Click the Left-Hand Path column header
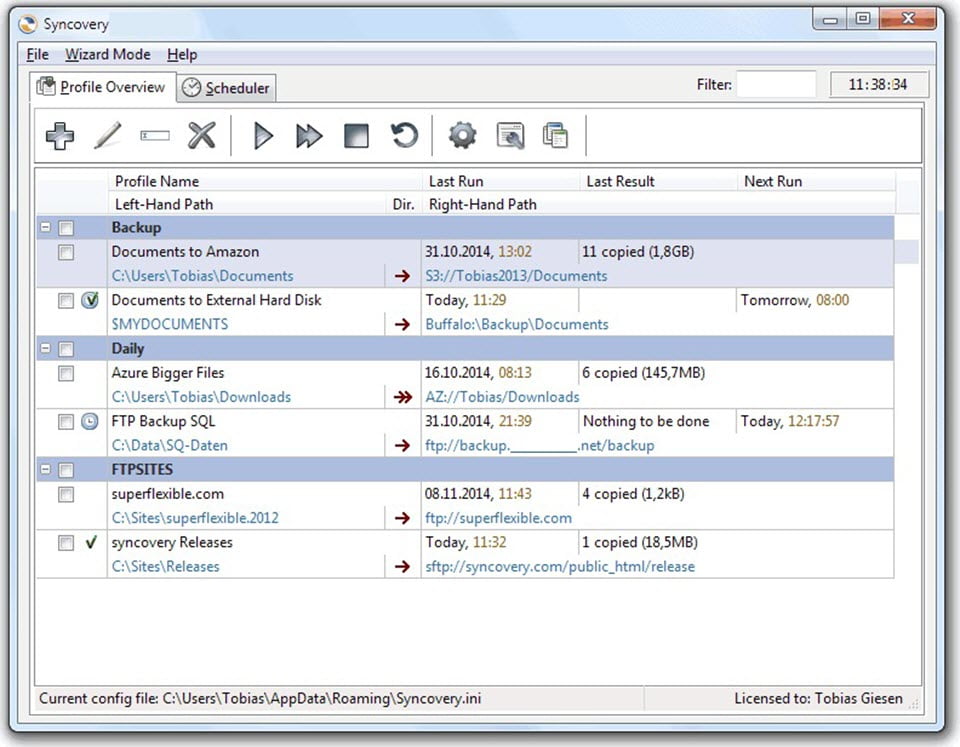960x747 pixels. [x=247, y=205]
